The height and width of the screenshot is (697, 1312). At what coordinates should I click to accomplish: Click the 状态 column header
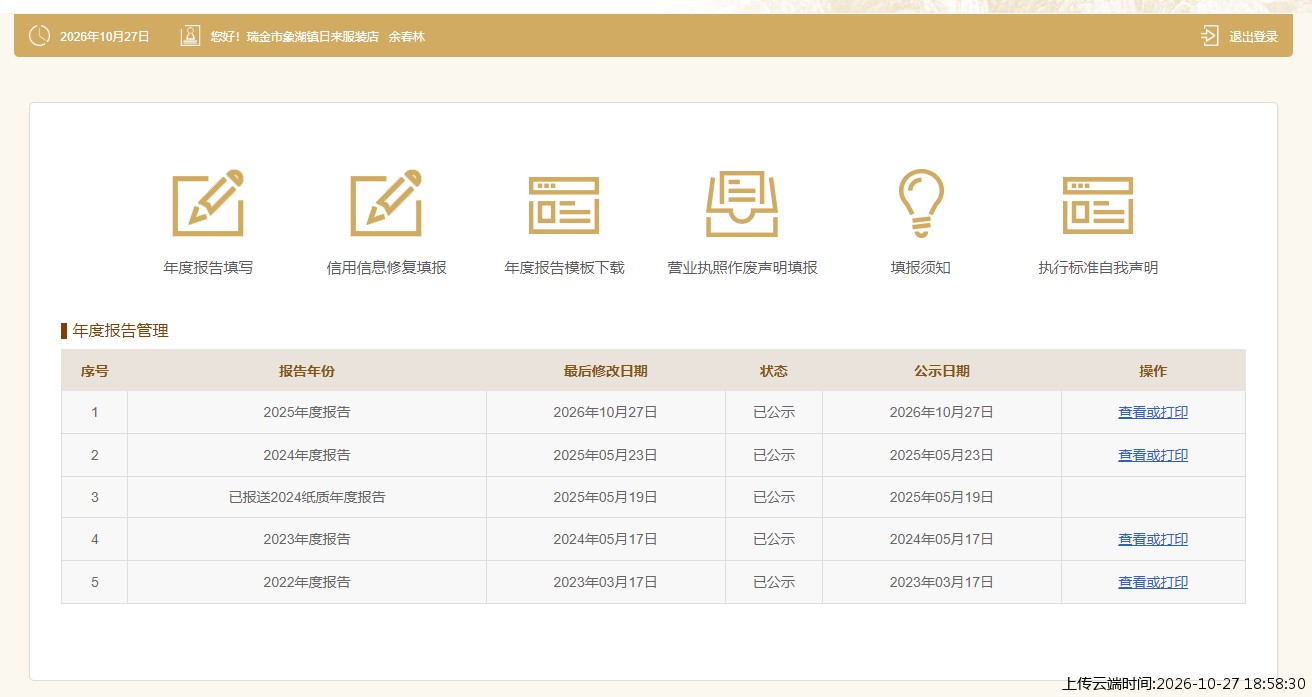[x=774, y=371]
